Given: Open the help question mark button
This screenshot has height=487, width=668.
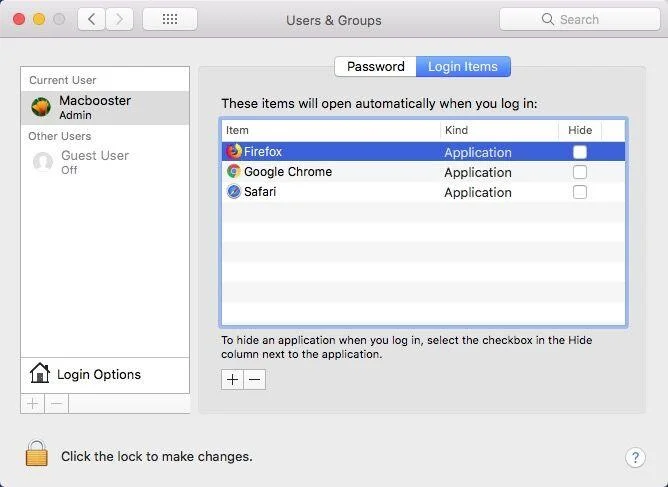Looking at the screenshot, I should click(635, 458).
